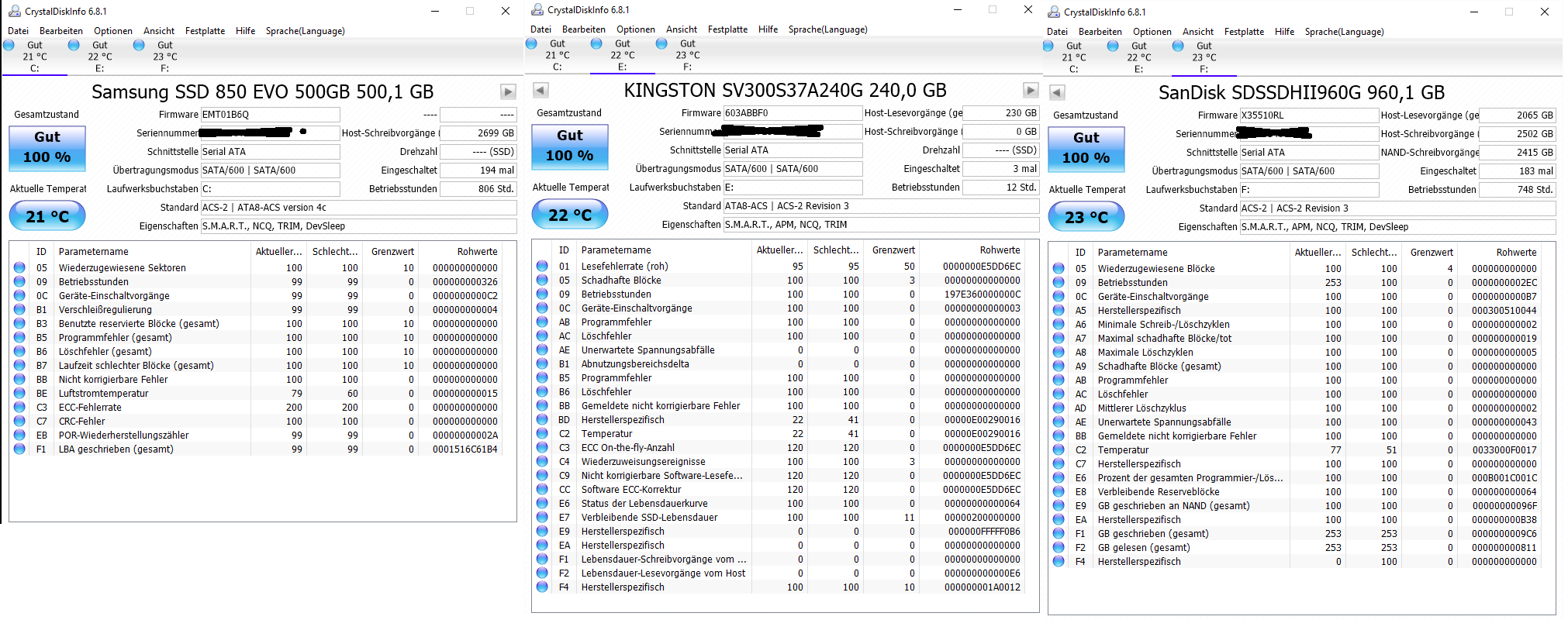The height and width of the screenshot is (637, 1568).
Task: Click status orb for Lesefehlerrate (roh) row
Action: coord(542,266)
